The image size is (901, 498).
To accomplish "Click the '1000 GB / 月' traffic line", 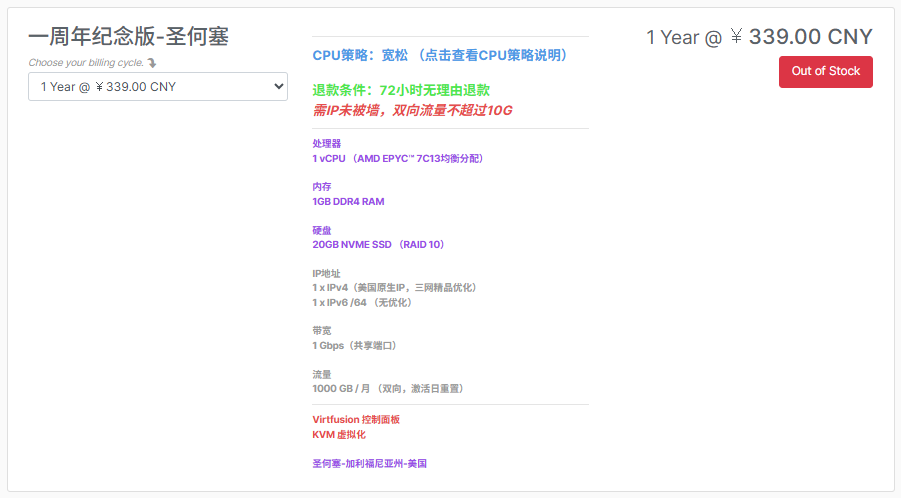I will (390, 389).
